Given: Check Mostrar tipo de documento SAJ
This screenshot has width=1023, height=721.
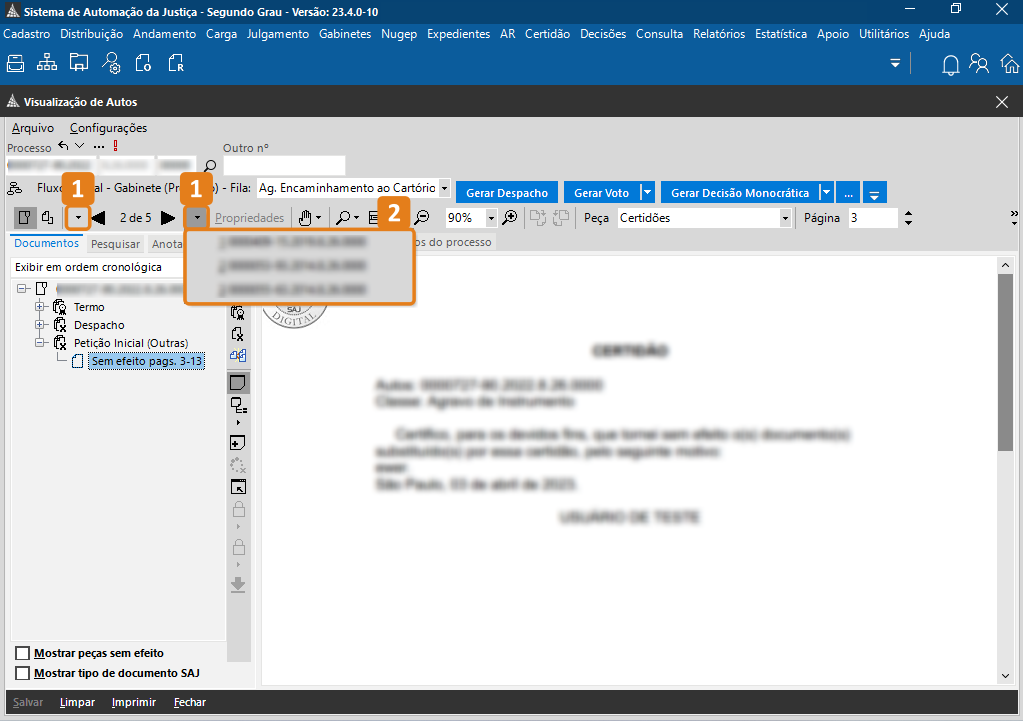Looking at the screenshot, I should tap(22, 673).
